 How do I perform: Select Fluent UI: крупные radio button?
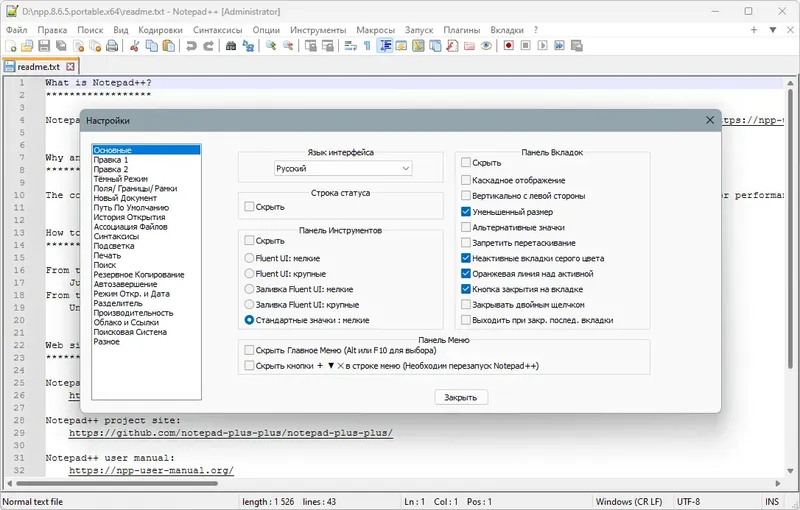(249, 273)
